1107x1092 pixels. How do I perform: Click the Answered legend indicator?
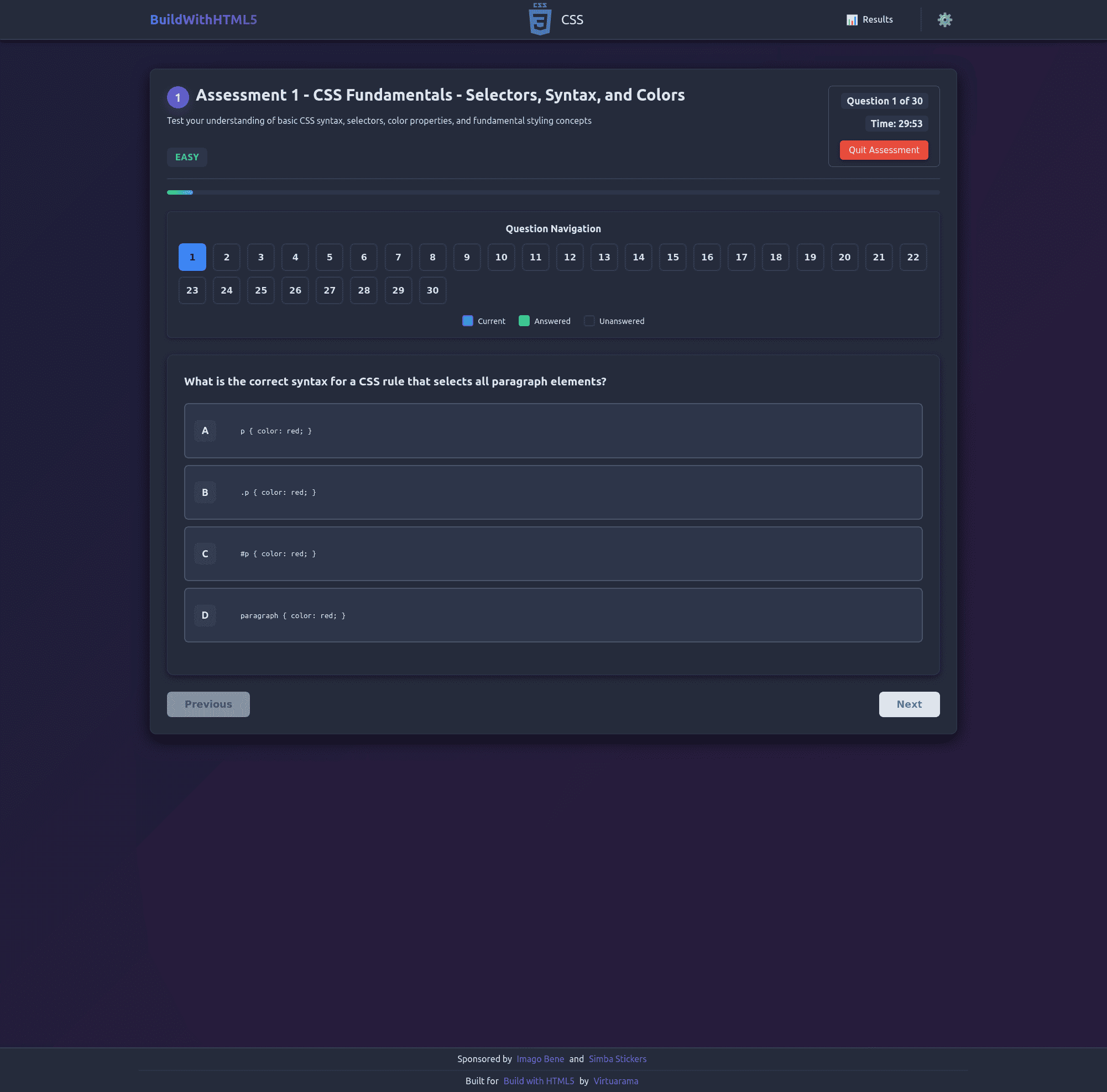(x=524, y=321)
